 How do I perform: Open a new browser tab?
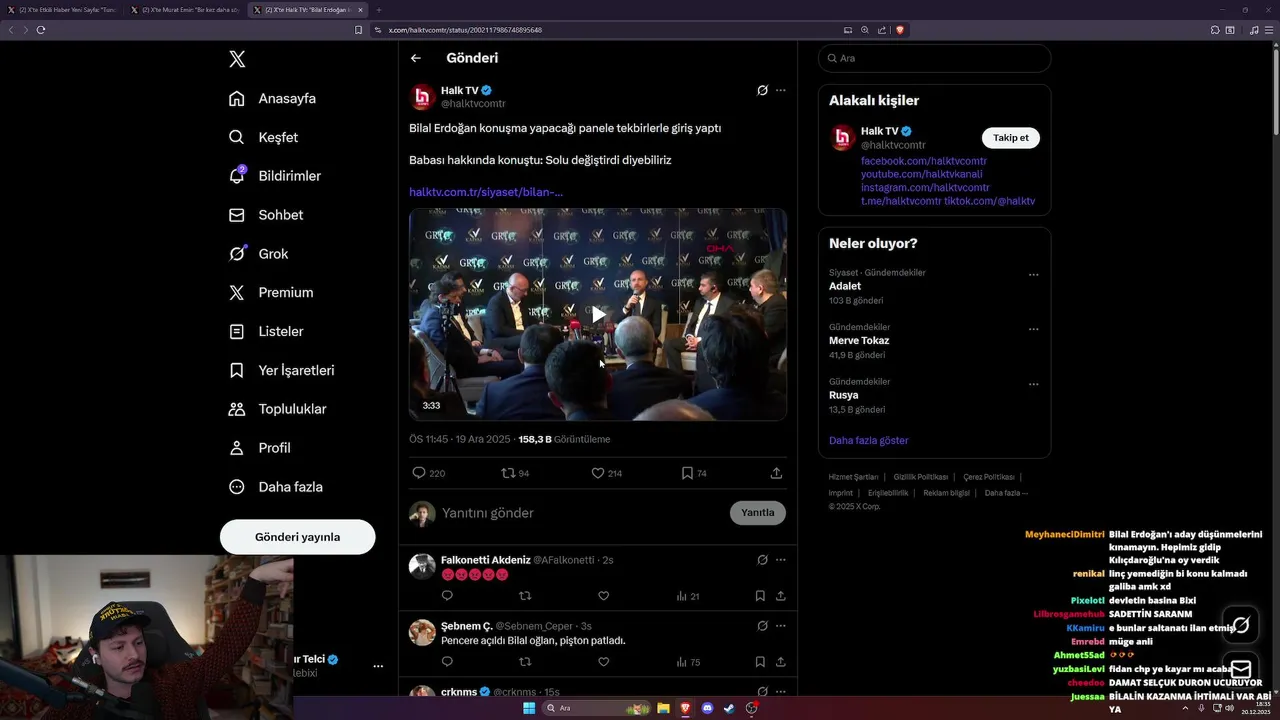[x=379, y=10]
